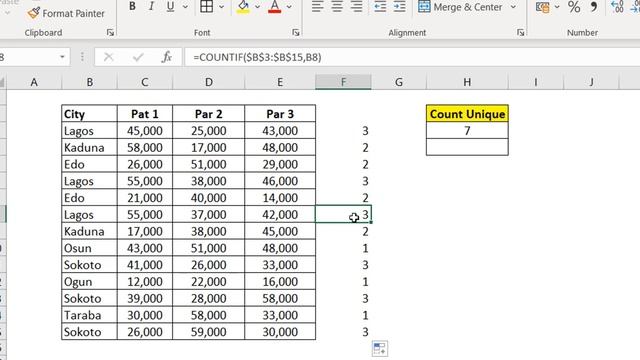The width and height of the screenshot is (640, 360).
Task: Click the Accounting Number Format icon
Action: pyautogui.click(x=542, y=7)
